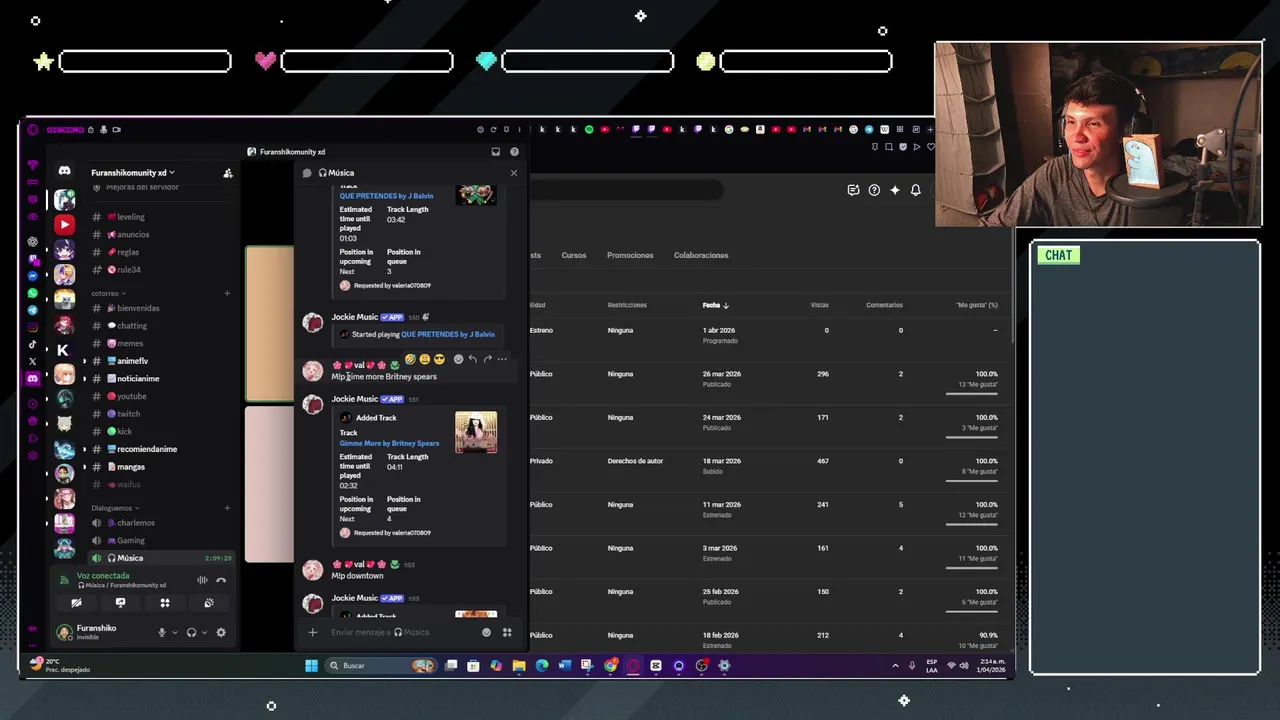
Task: Close the Música chat panel
Action: pyautogui.click(x=514, y=173)
